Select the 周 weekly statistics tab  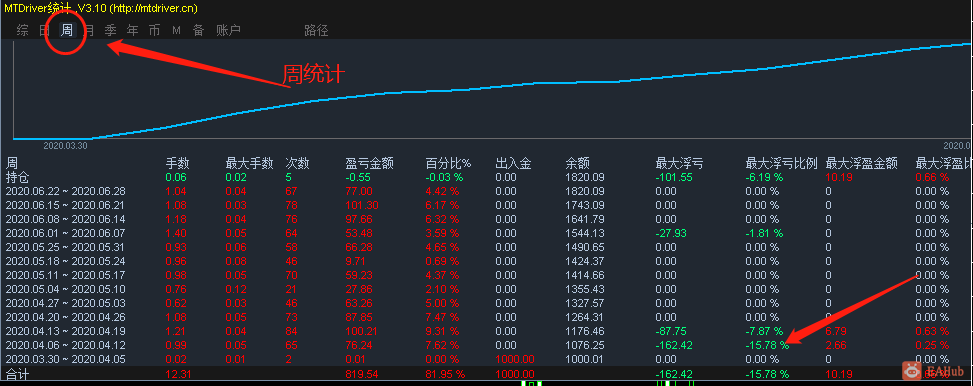(66, 30)
